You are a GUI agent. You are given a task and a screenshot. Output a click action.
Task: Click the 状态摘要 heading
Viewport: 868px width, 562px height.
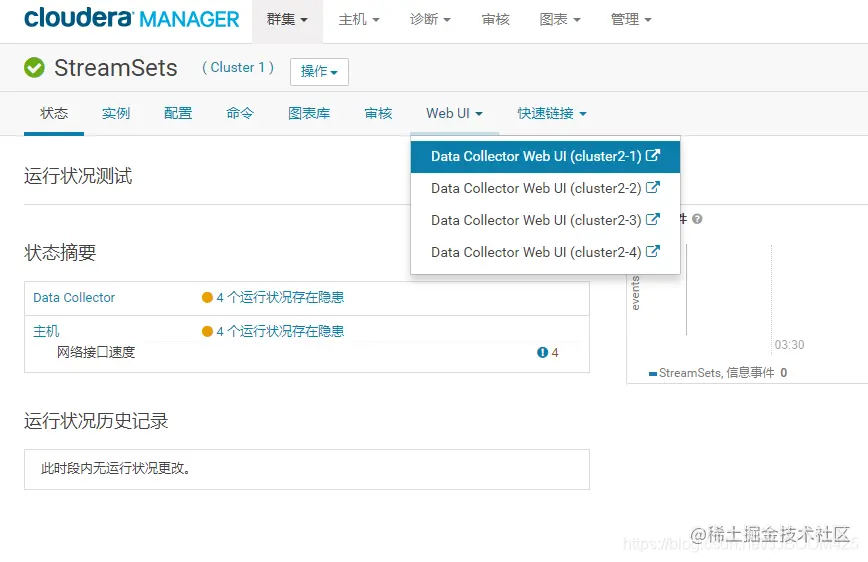[60, 252]
